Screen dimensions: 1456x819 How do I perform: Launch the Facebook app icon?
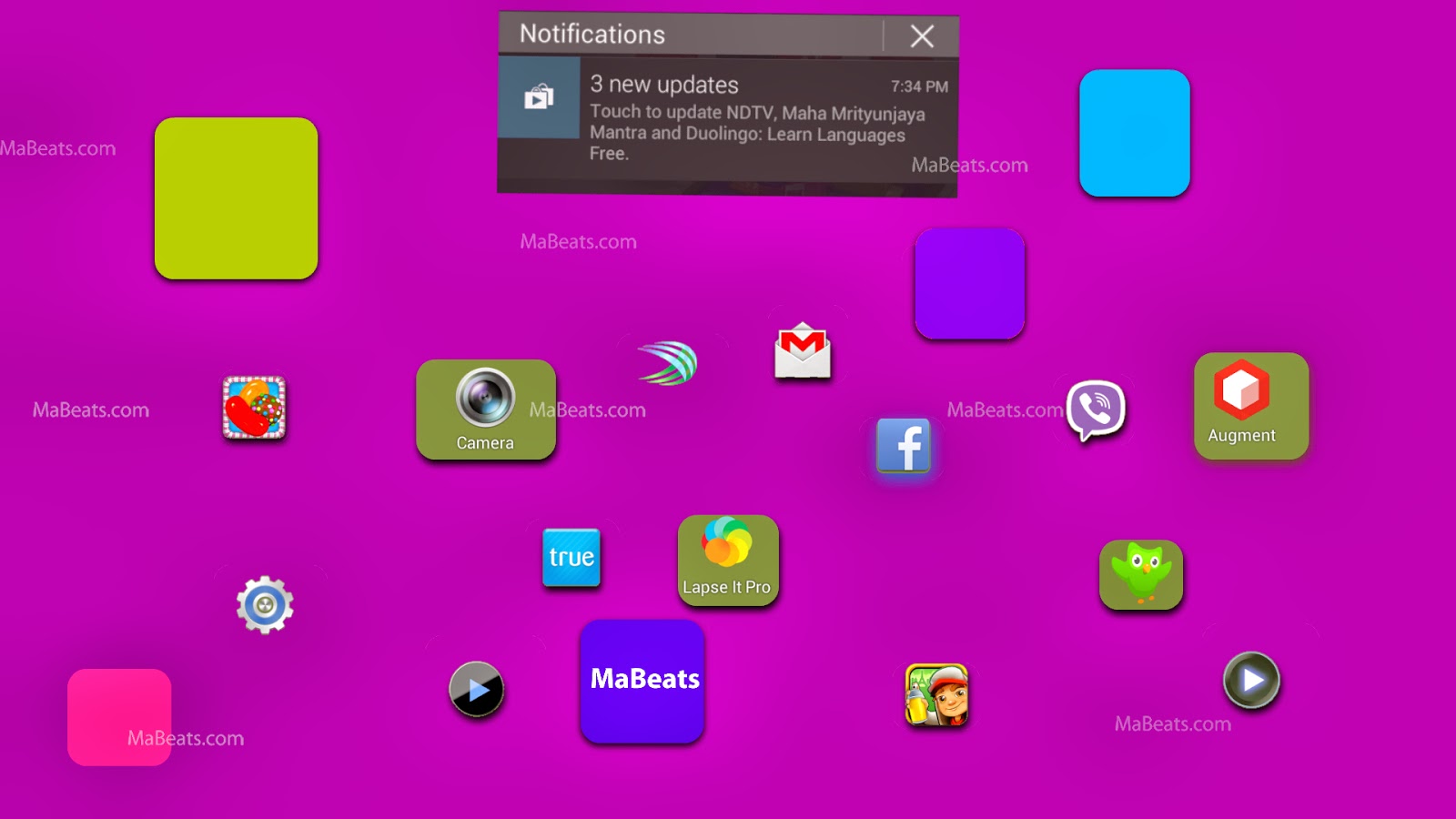coord(904,446)
